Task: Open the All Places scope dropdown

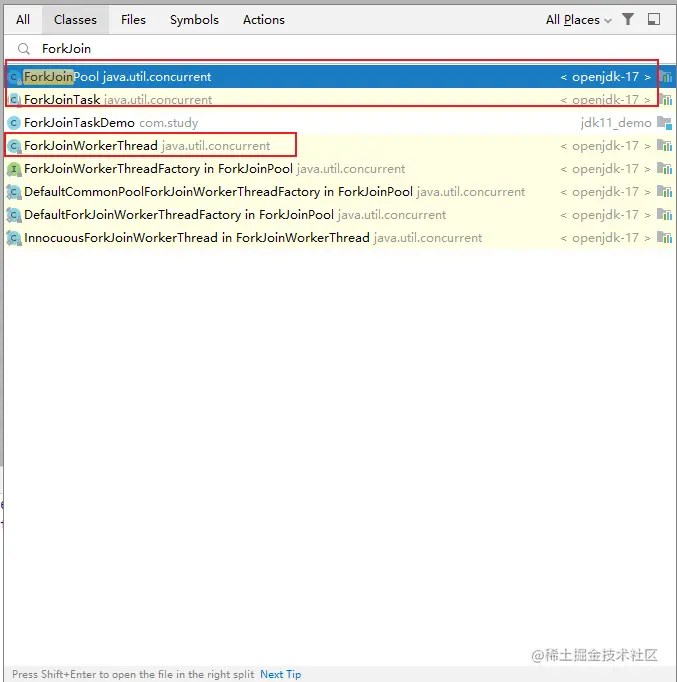Action: tap(579, 20)
